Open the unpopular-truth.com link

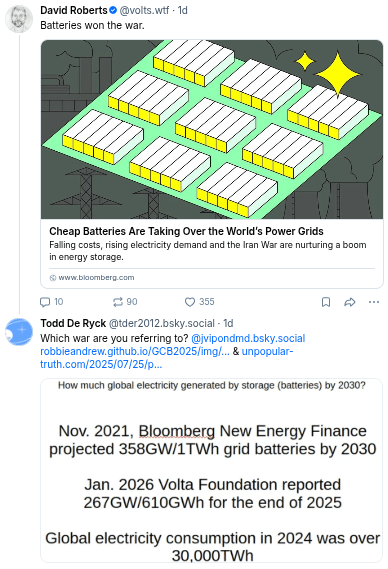[x=167, y=358]
